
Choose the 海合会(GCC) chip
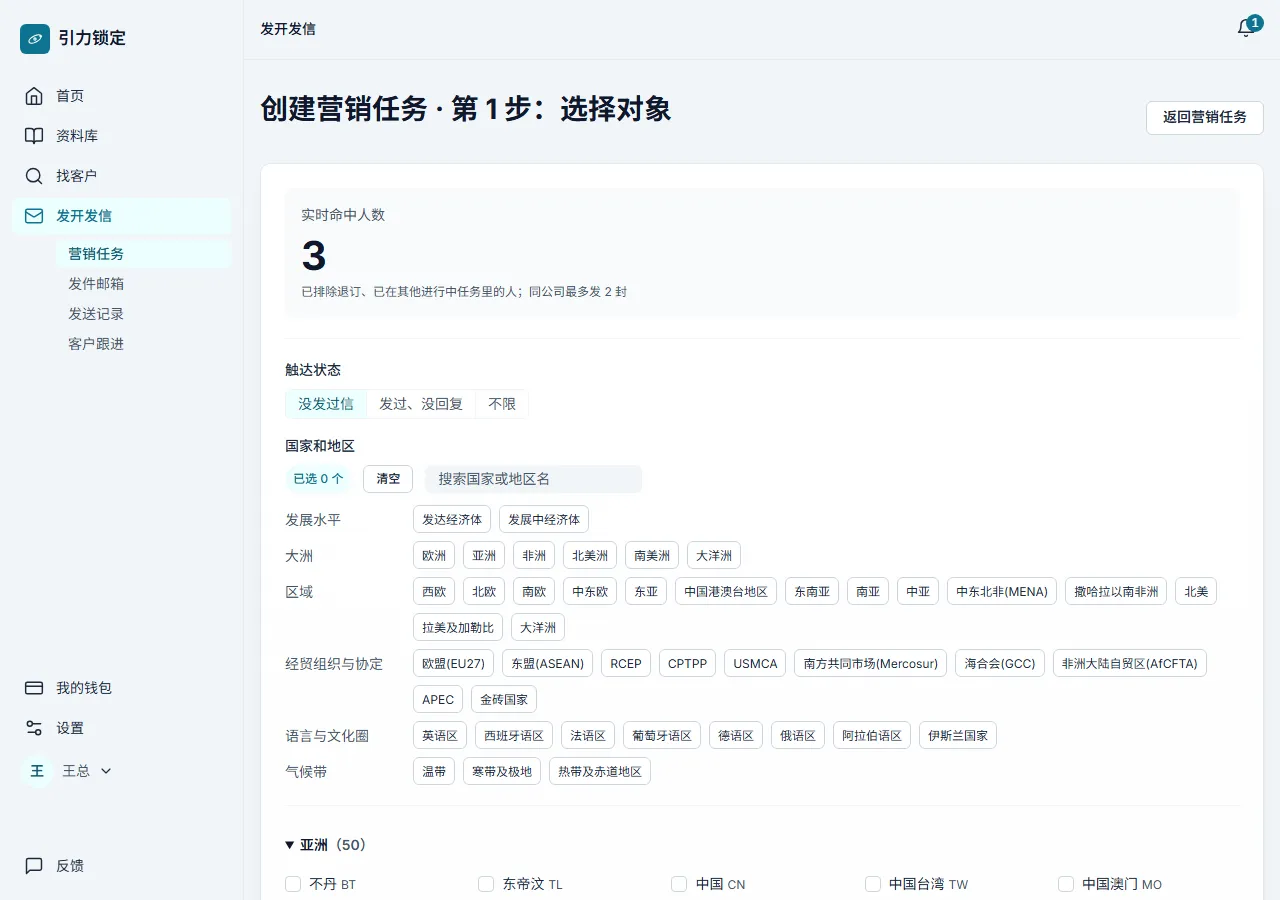pos(1000,664)
